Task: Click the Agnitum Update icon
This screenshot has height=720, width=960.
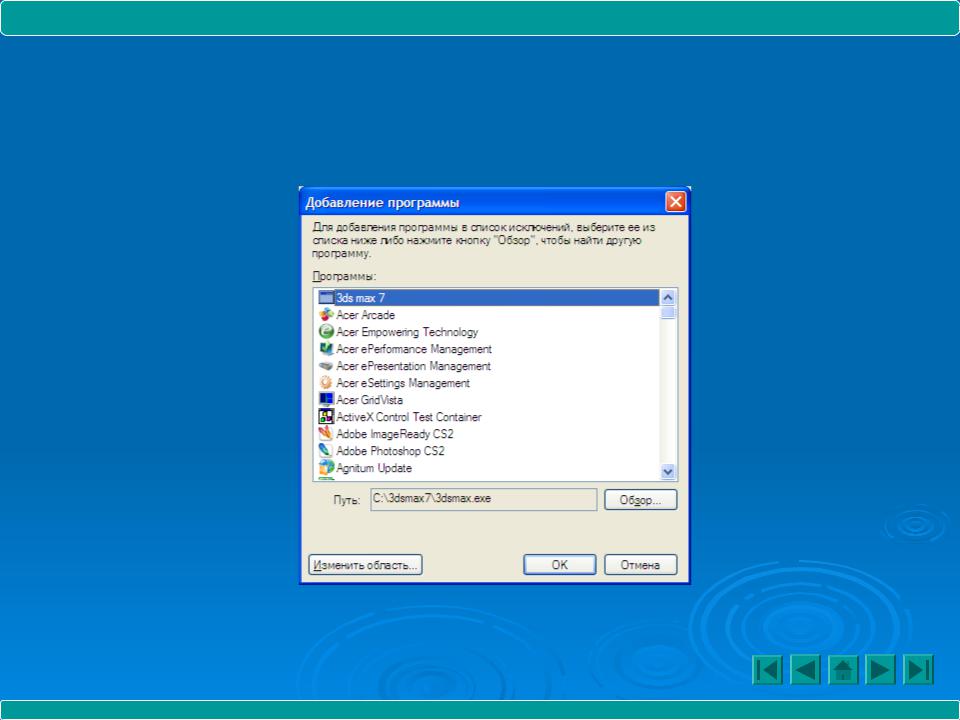Action: pyautogui.click(x=326, y=468)
